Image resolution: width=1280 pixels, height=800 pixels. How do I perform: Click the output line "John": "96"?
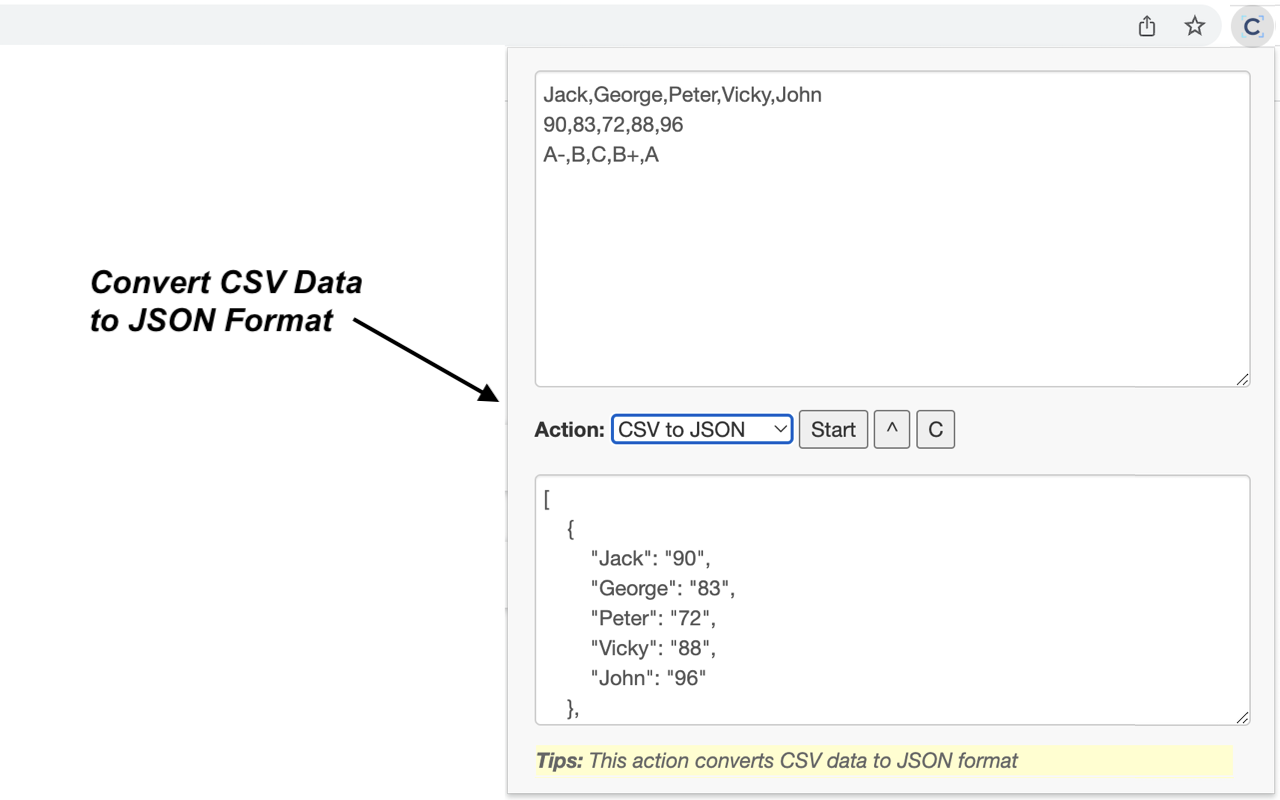pos(648,678)
